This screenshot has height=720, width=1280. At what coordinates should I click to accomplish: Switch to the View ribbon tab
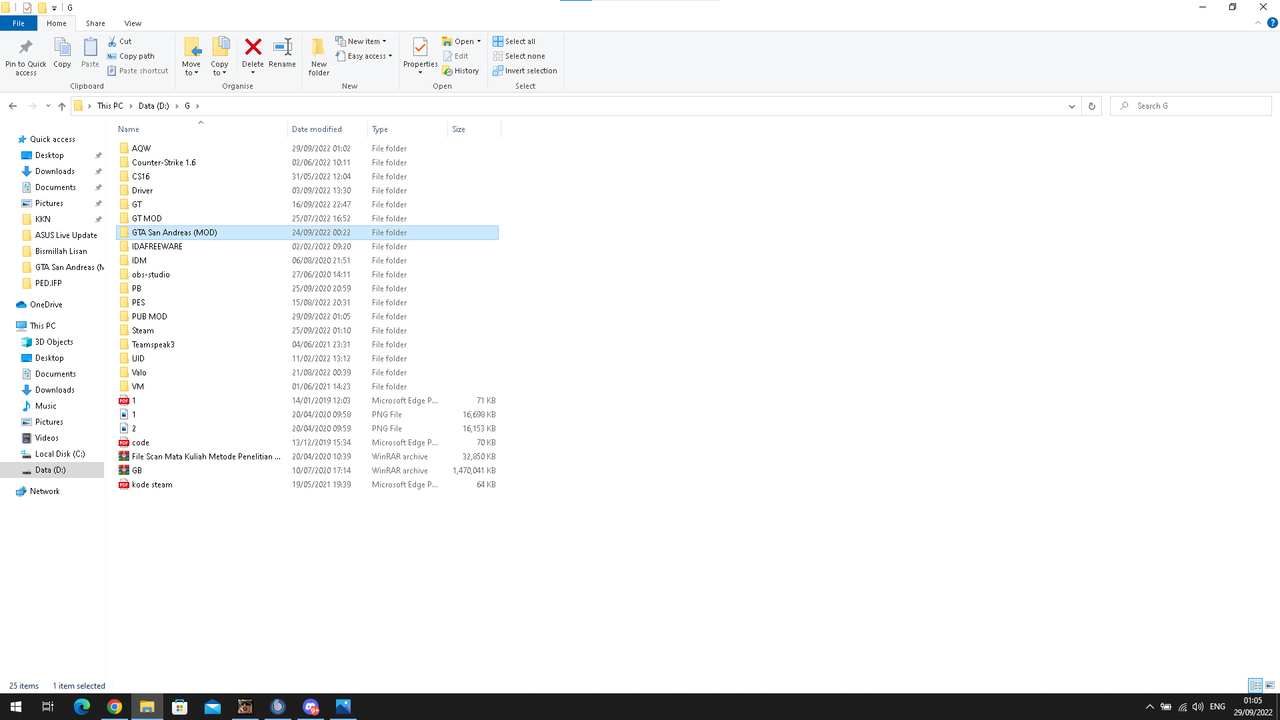pyautogui.click(x=133, y=23)
